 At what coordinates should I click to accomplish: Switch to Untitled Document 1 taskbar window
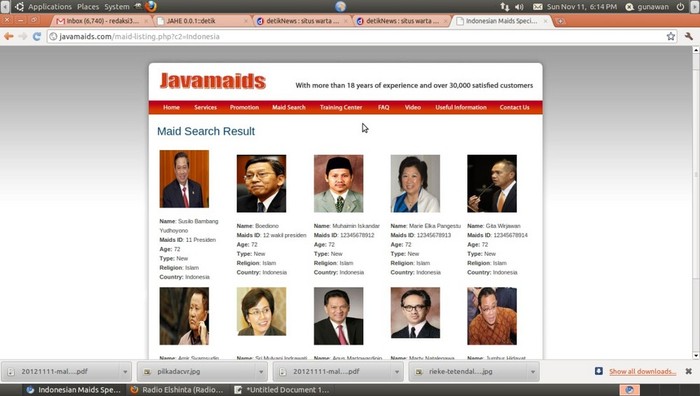point(282,390)
